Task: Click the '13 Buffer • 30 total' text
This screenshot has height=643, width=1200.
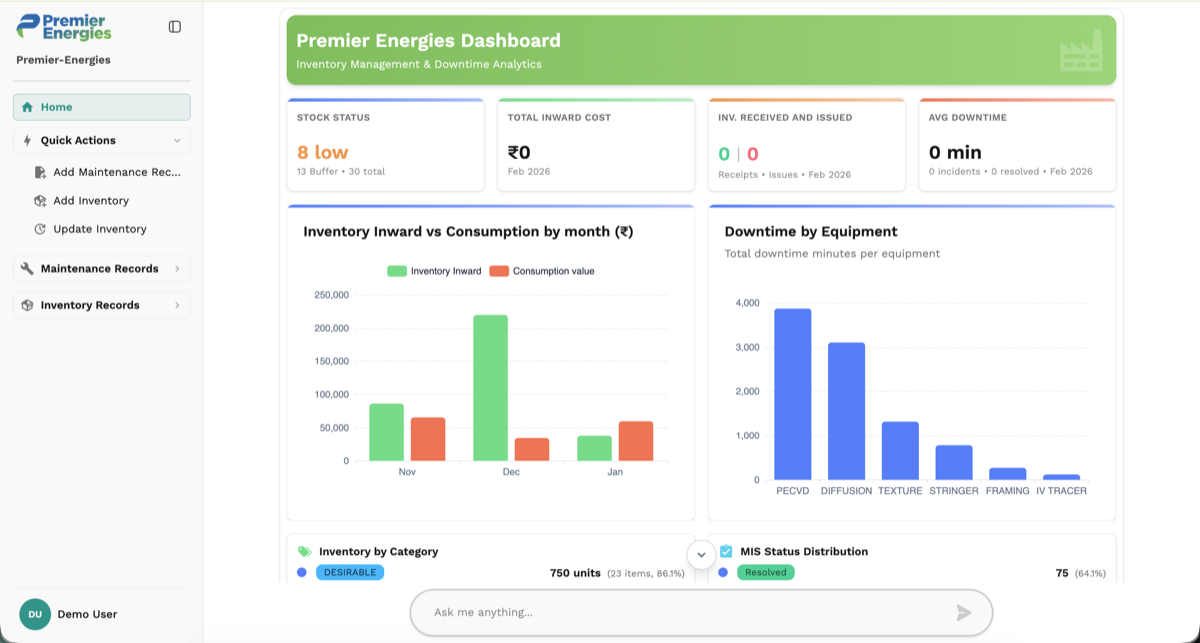Action: [x=341, y=172]
